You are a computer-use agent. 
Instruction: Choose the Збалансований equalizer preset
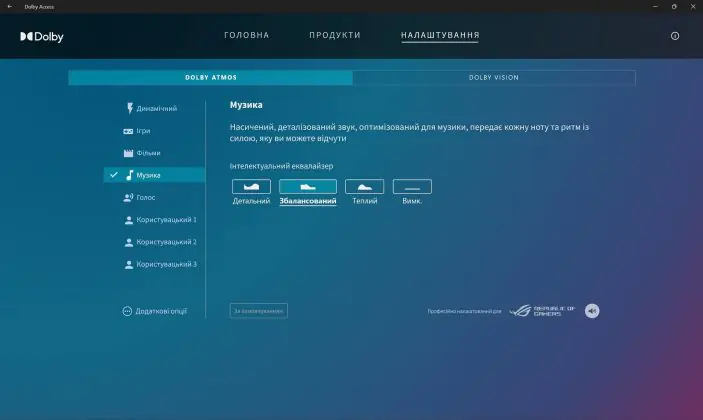pyautogui.click(x=308, y=186)
